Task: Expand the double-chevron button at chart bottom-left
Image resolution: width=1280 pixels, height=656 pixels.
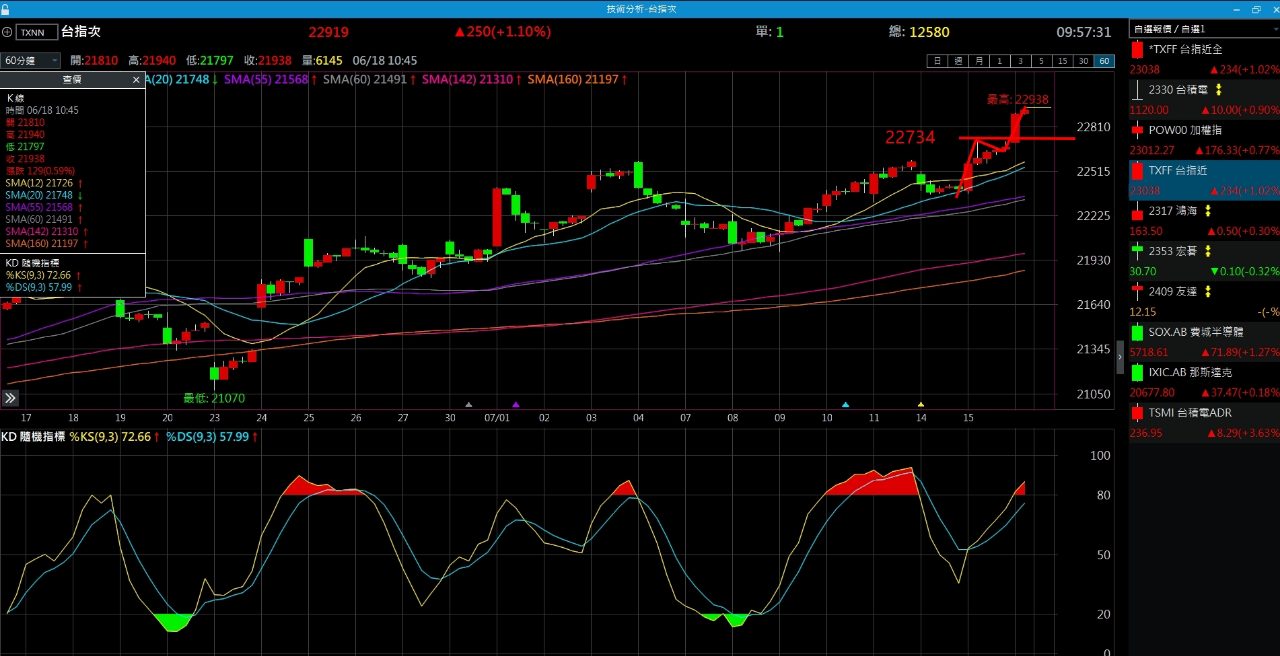Action: [x=10, y=398]
